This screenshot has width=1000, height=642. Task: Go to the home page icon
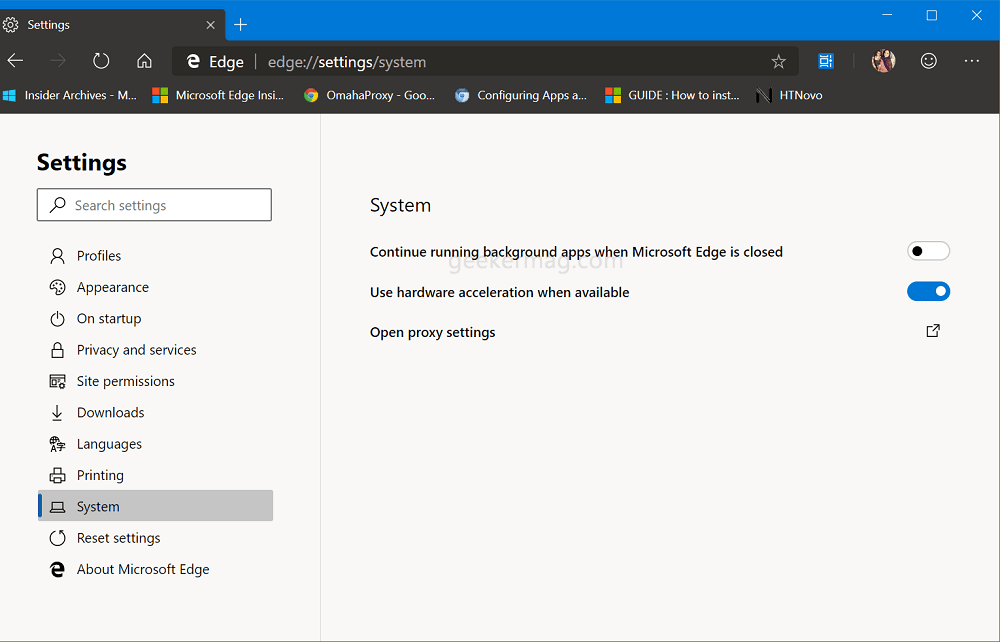145,61
